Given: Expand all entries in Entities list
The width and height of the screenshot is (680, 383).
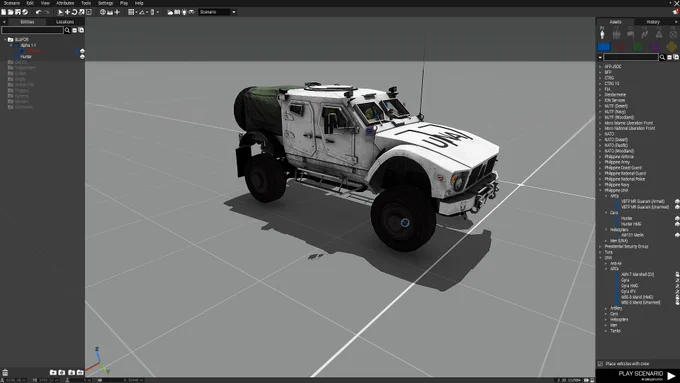Looking at the screenshot, I should tap(81, 30).
